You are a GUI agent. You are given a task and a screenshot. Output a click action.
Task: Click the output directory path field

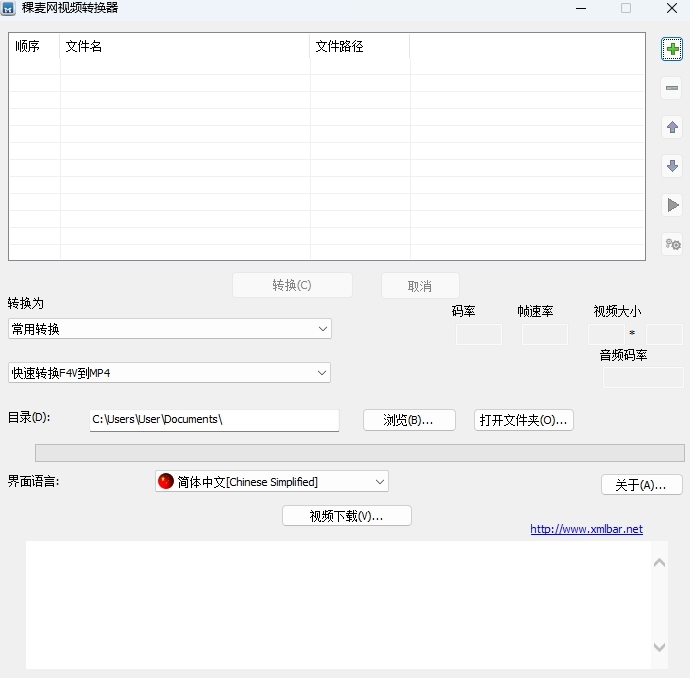click(x=214, y=420)
